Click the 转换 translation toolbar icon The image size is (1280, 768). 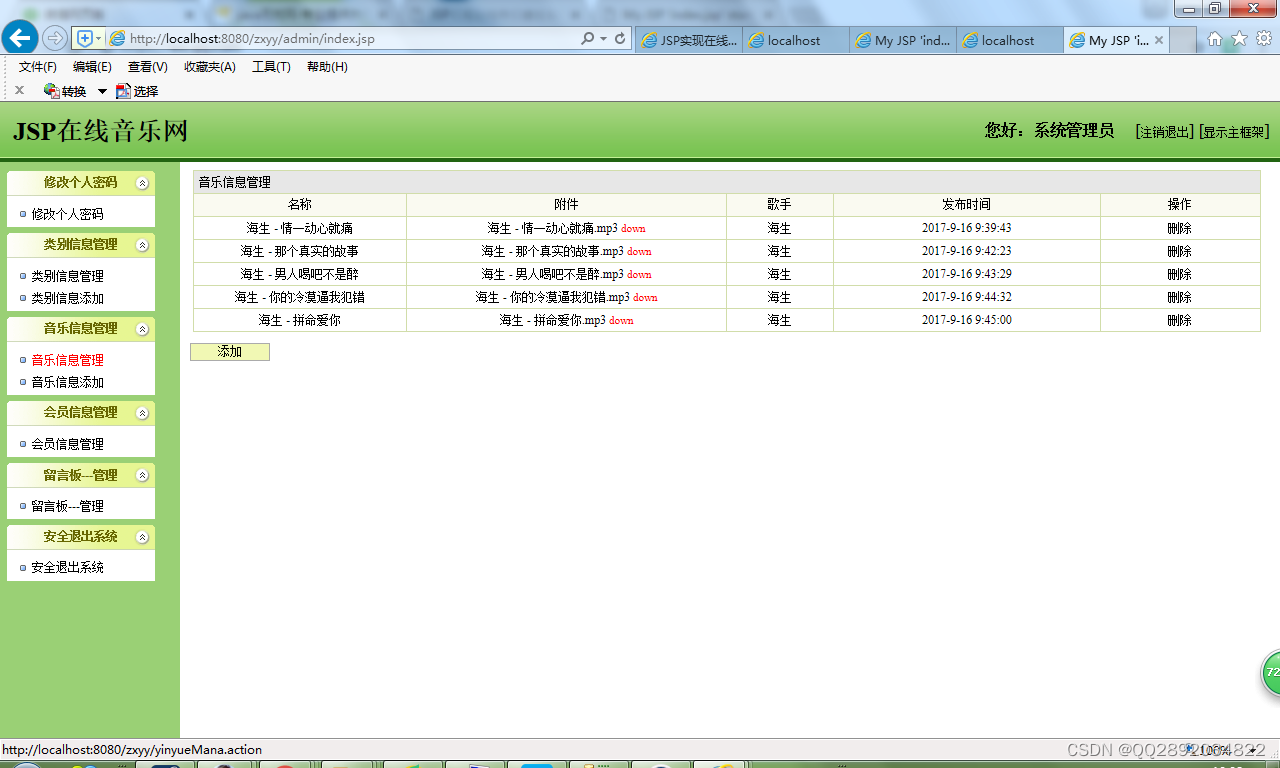click(x=64, y=90)
